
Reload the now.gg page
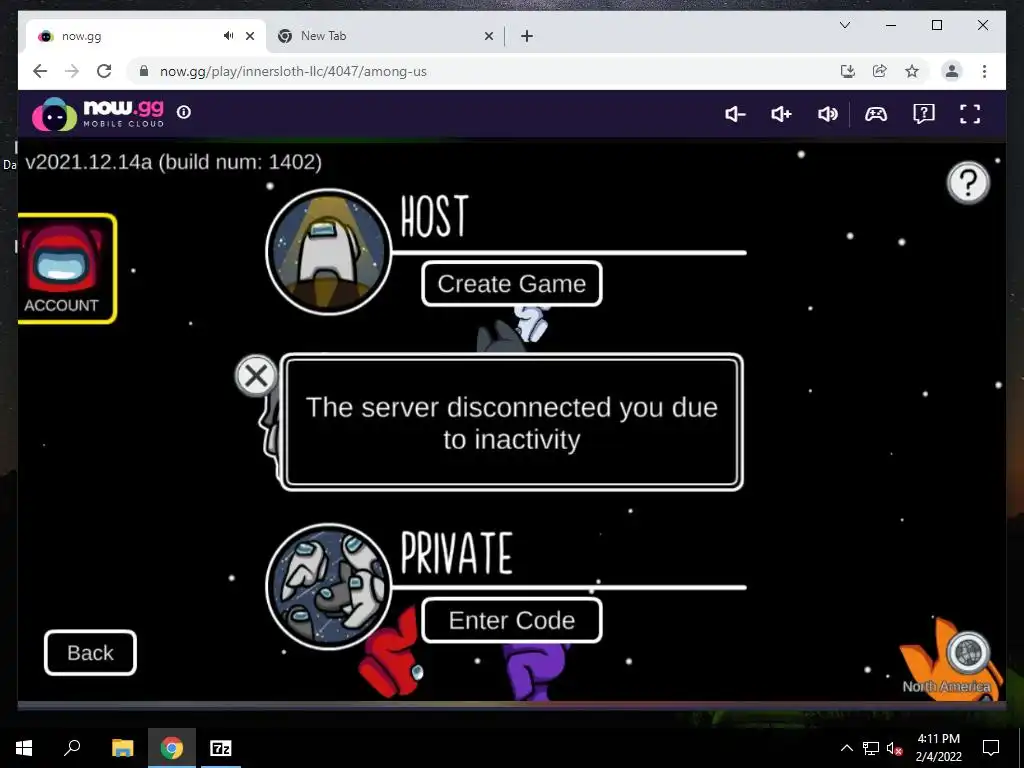tap(104, 71)
